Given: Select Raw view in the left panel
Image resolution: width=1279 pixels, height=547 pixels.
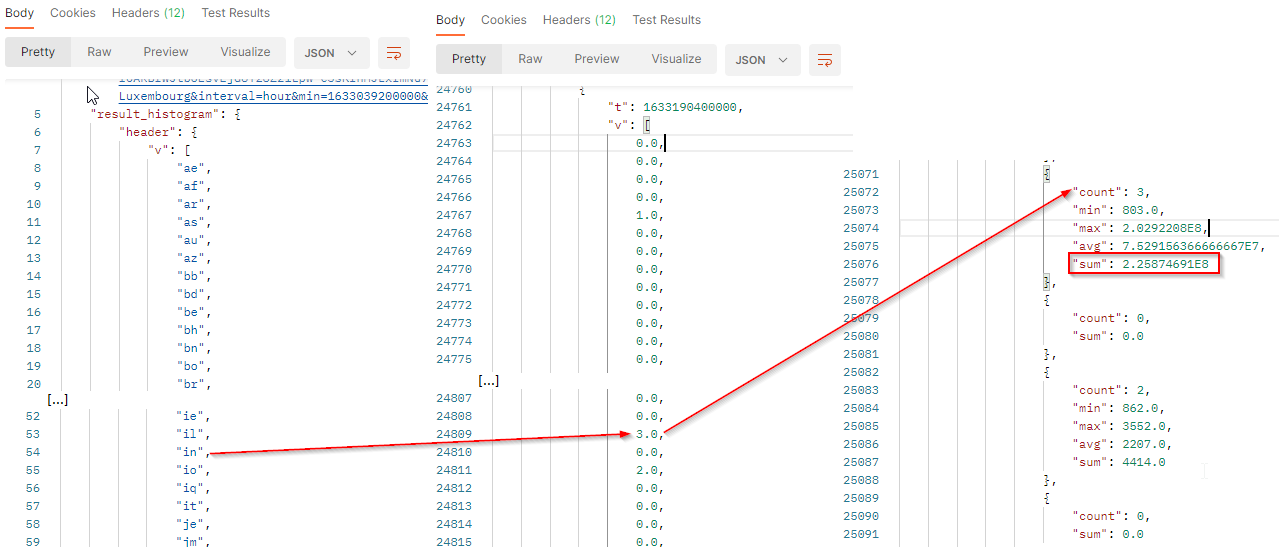Looking at the screenshot, I should coord(99,52).
